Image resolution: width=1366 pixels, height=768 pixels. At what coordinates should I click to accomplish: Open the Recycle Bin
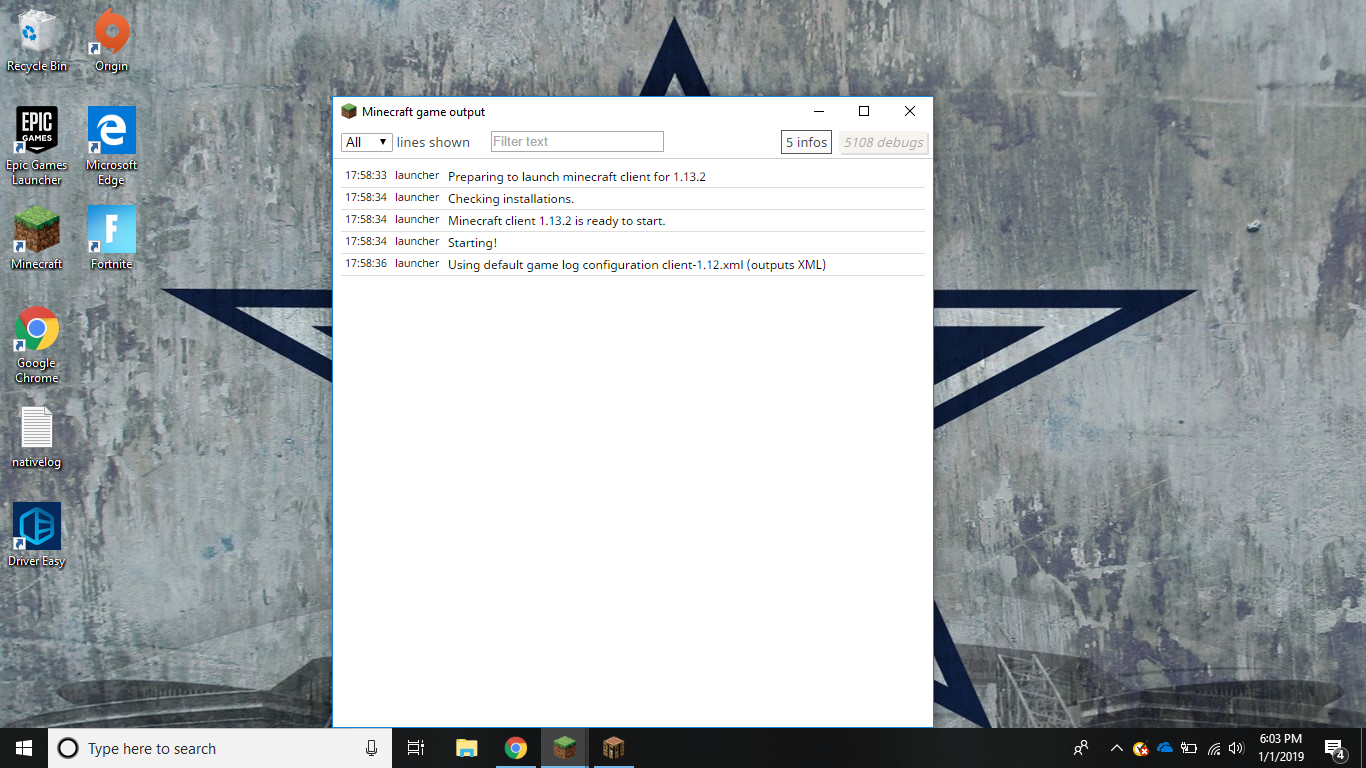tap(37, 40)
